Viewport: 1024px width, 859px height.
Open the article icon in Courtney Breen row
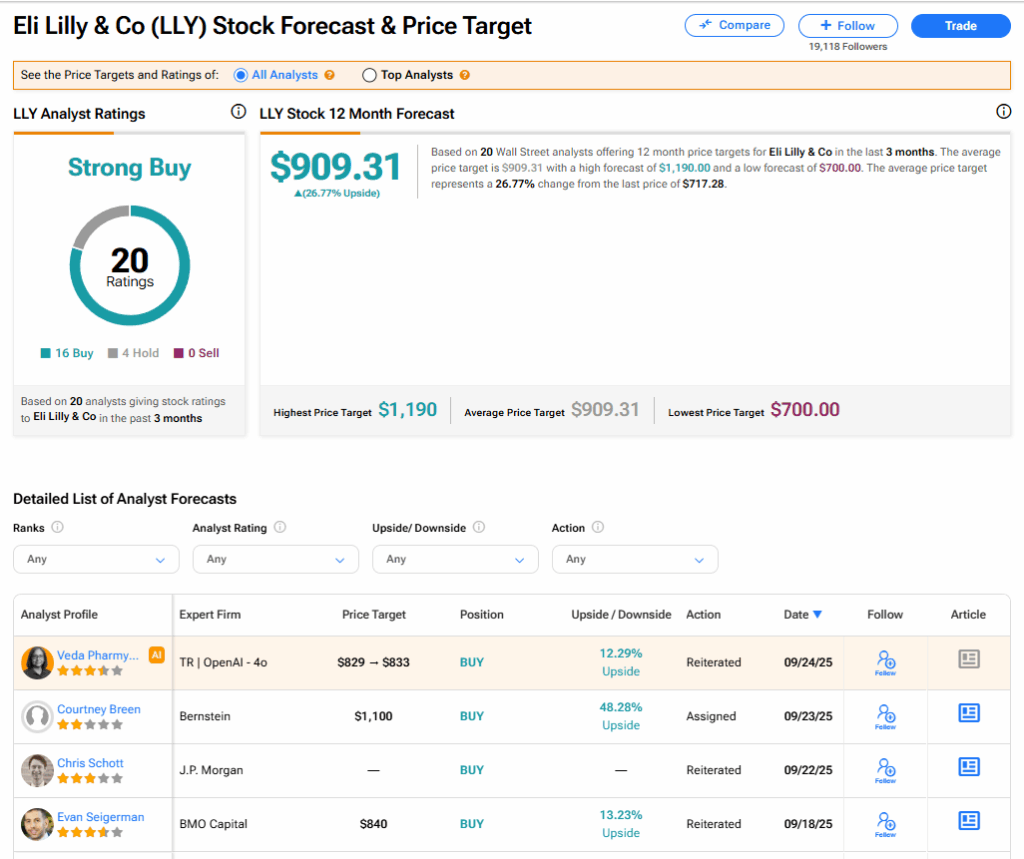[968, 713]
